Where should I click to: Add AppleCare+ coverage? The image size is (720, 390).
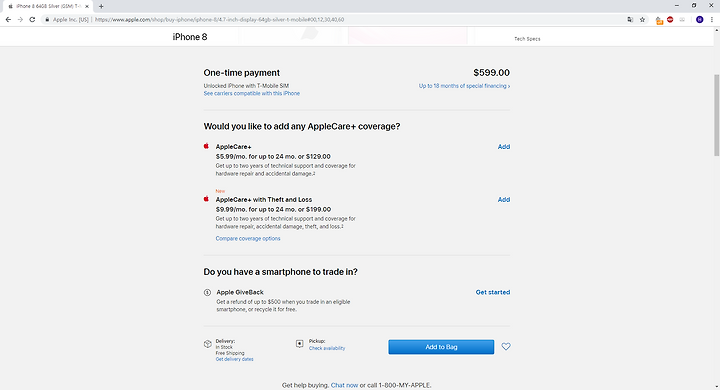point(504,147)
